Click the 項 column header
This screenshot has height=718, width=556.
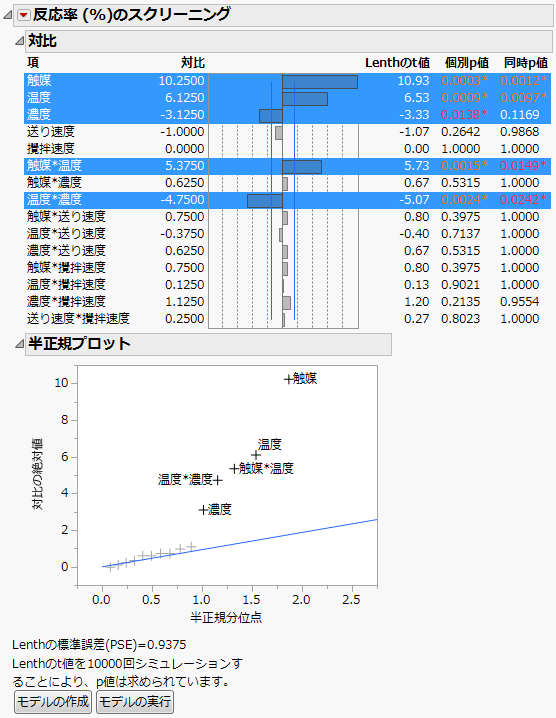[x=33, y=63]
